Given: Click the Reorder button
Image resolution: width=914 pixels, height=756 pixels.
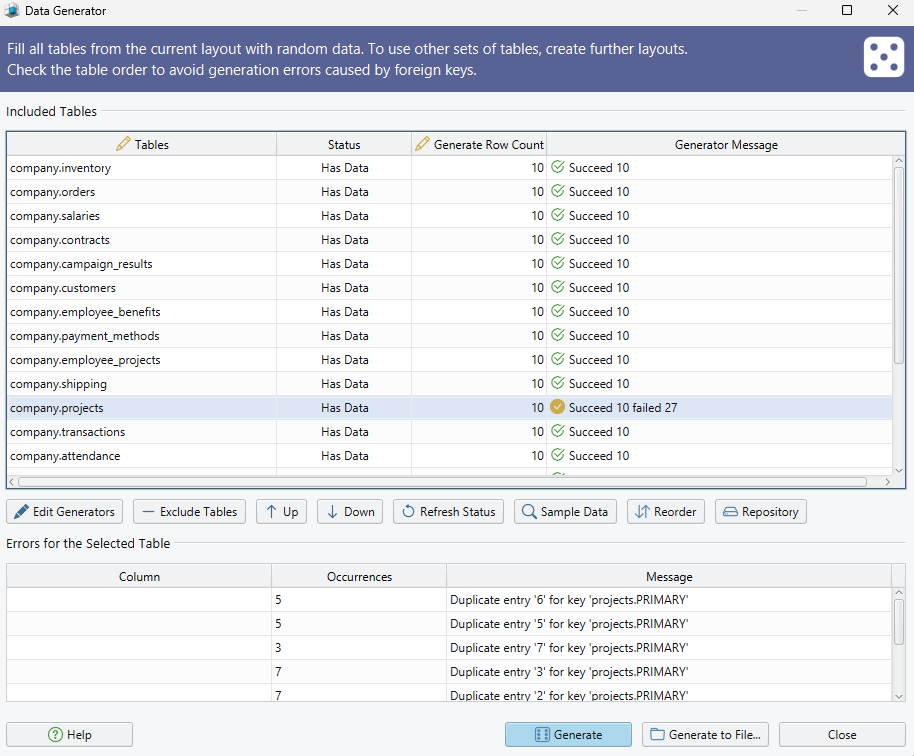Looking at the screenshot, I should [x=666, y=512].
